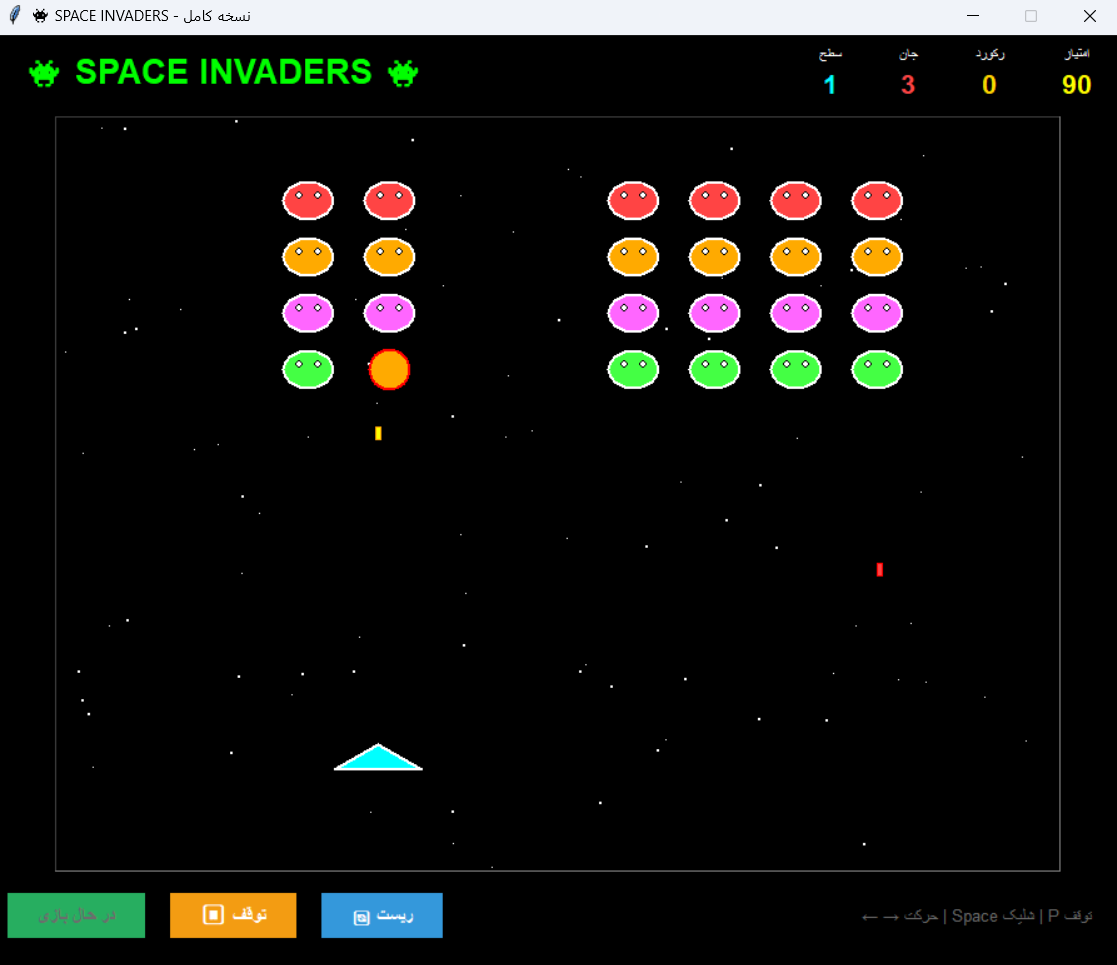Screen dimensions: 1117x965
Task: Click the green invader in the rightmost column
Action: pos(877,369)
